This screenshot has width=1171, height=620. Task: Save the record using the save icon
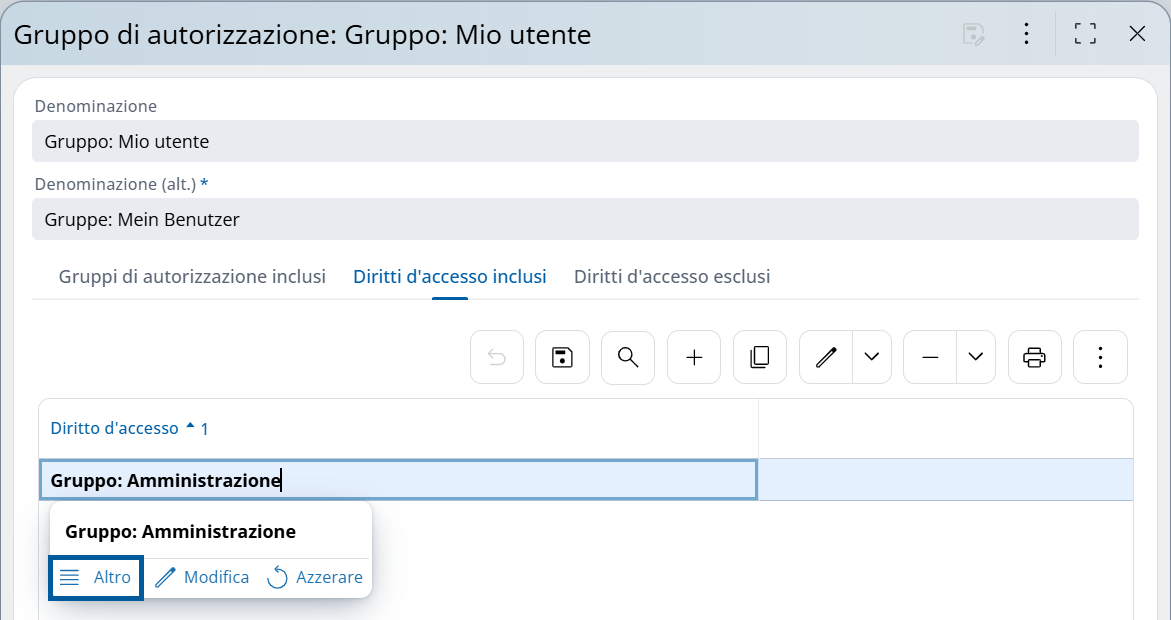coord(562,357)
